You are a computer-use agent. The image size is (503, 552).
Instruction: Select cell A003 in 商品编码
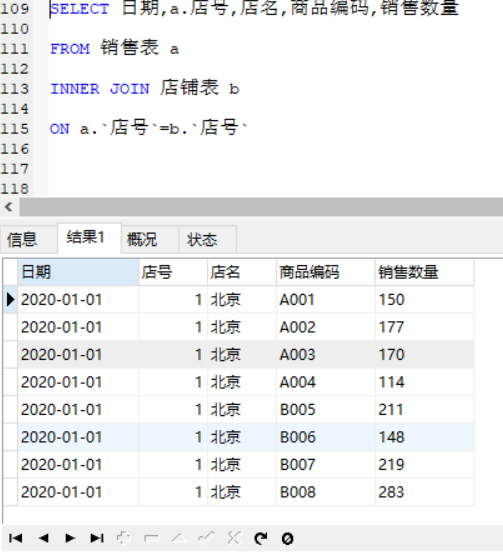326,355
